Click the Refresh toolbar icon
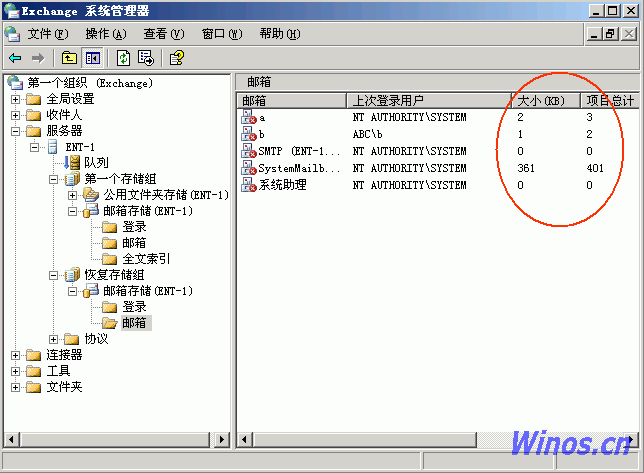Screen dimensions: 644x473 123,58
